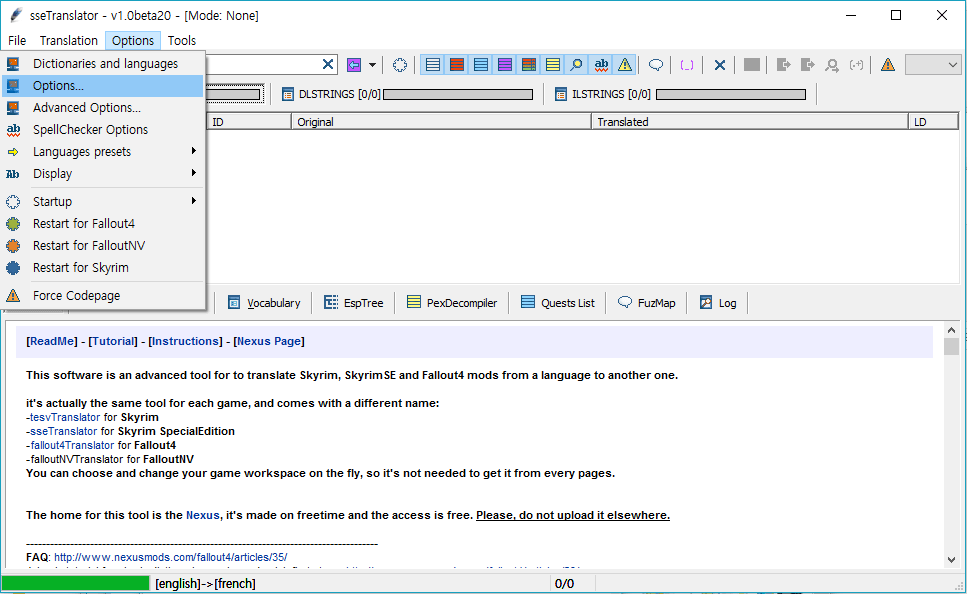This screenshot has width=967, height=594.
Task: Select the spell checker (ab) toolbar icon
Action: click(600, 64)
